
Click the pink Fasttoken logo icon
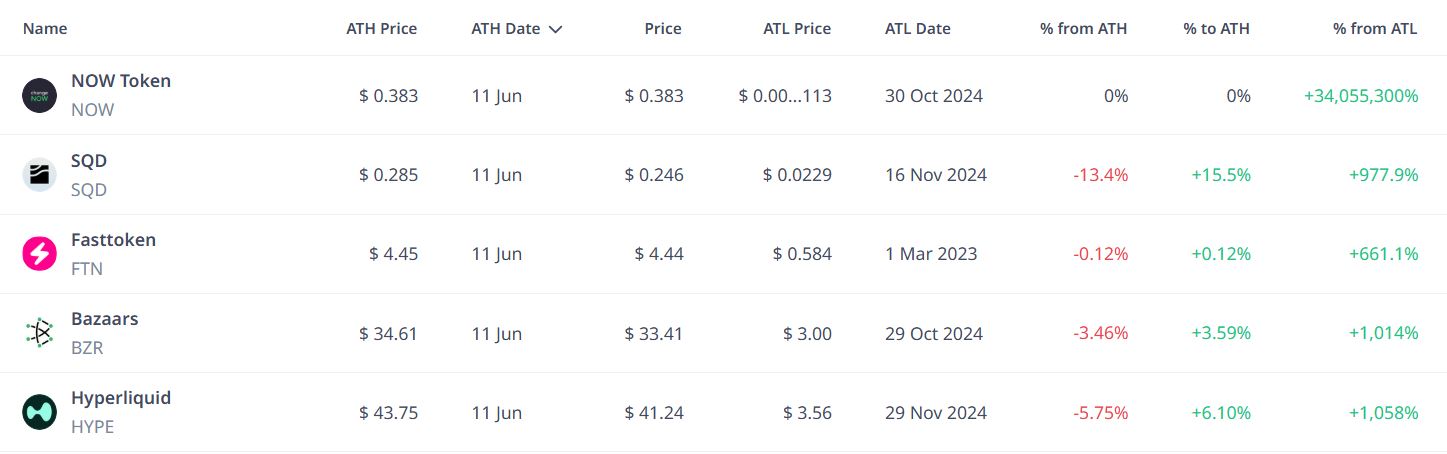[x=40, y=254]
